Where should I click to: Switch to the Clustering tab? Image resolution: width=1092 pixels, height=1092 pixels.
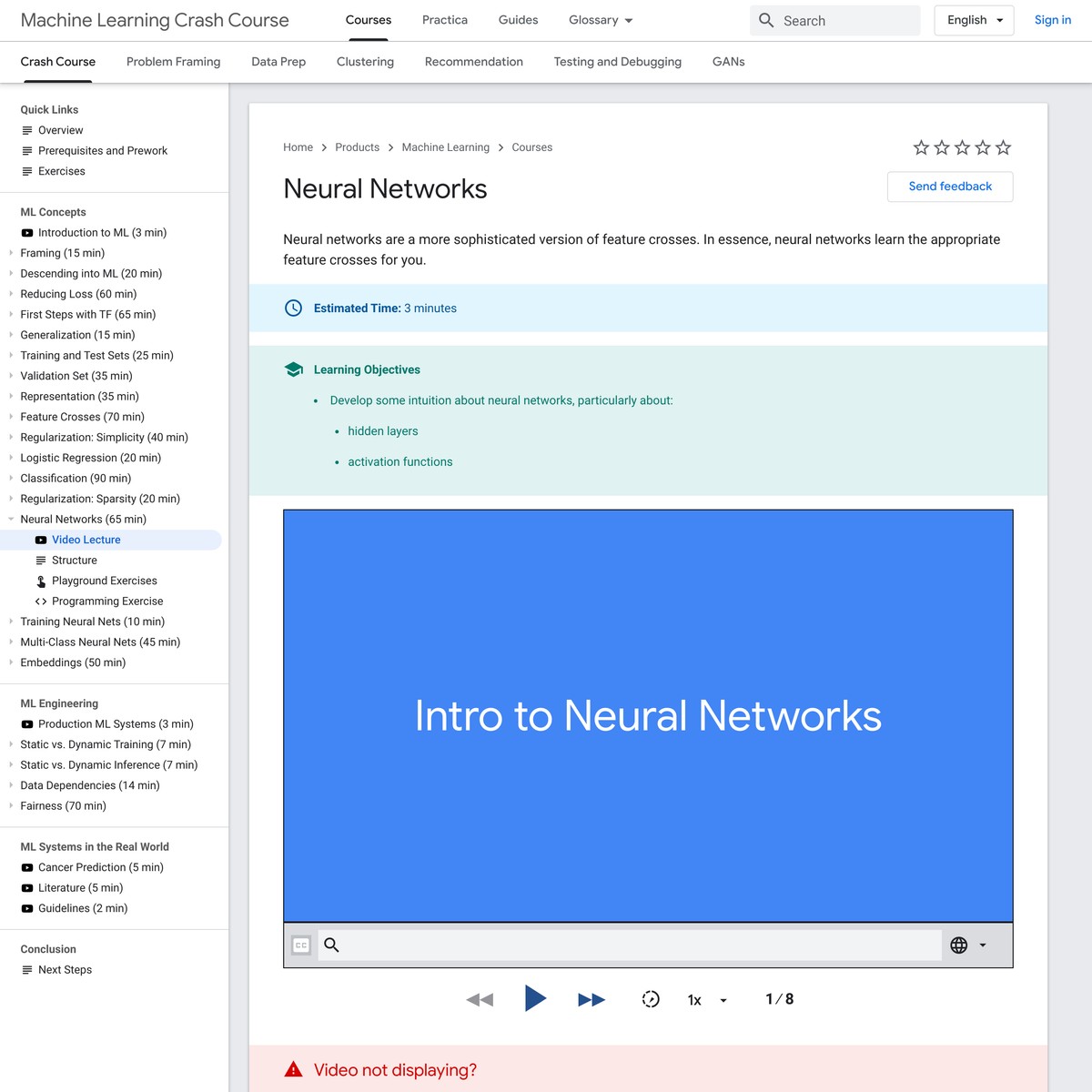[x=365, y=62]
